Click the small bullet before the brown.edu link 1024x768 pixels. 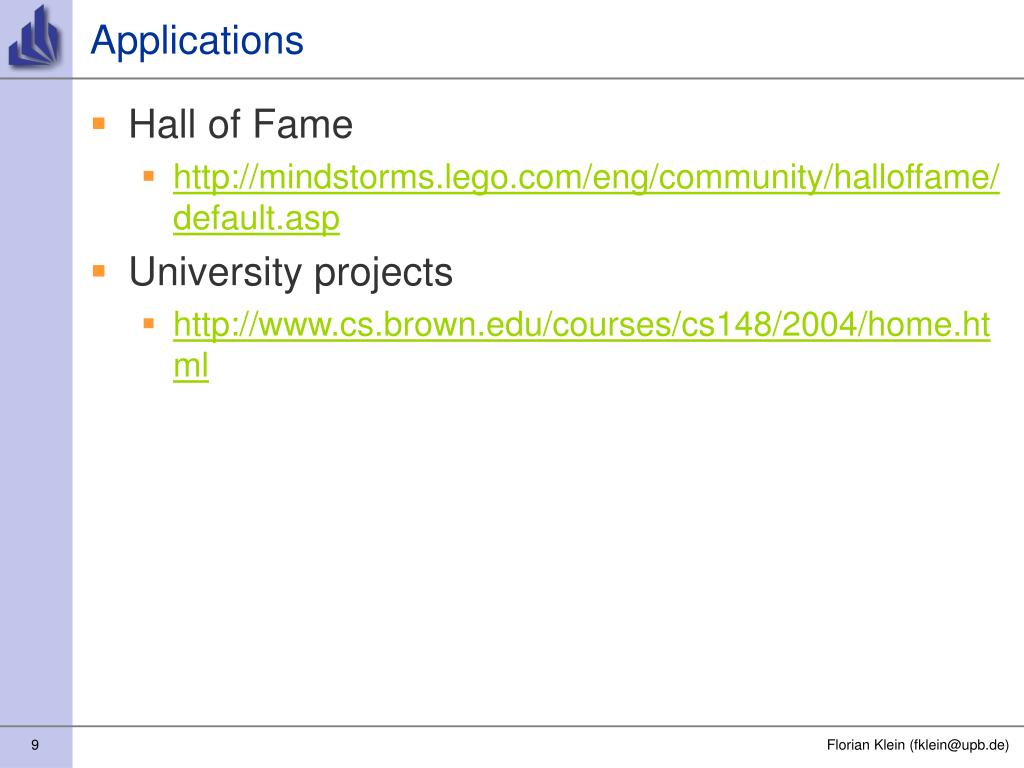149,323
